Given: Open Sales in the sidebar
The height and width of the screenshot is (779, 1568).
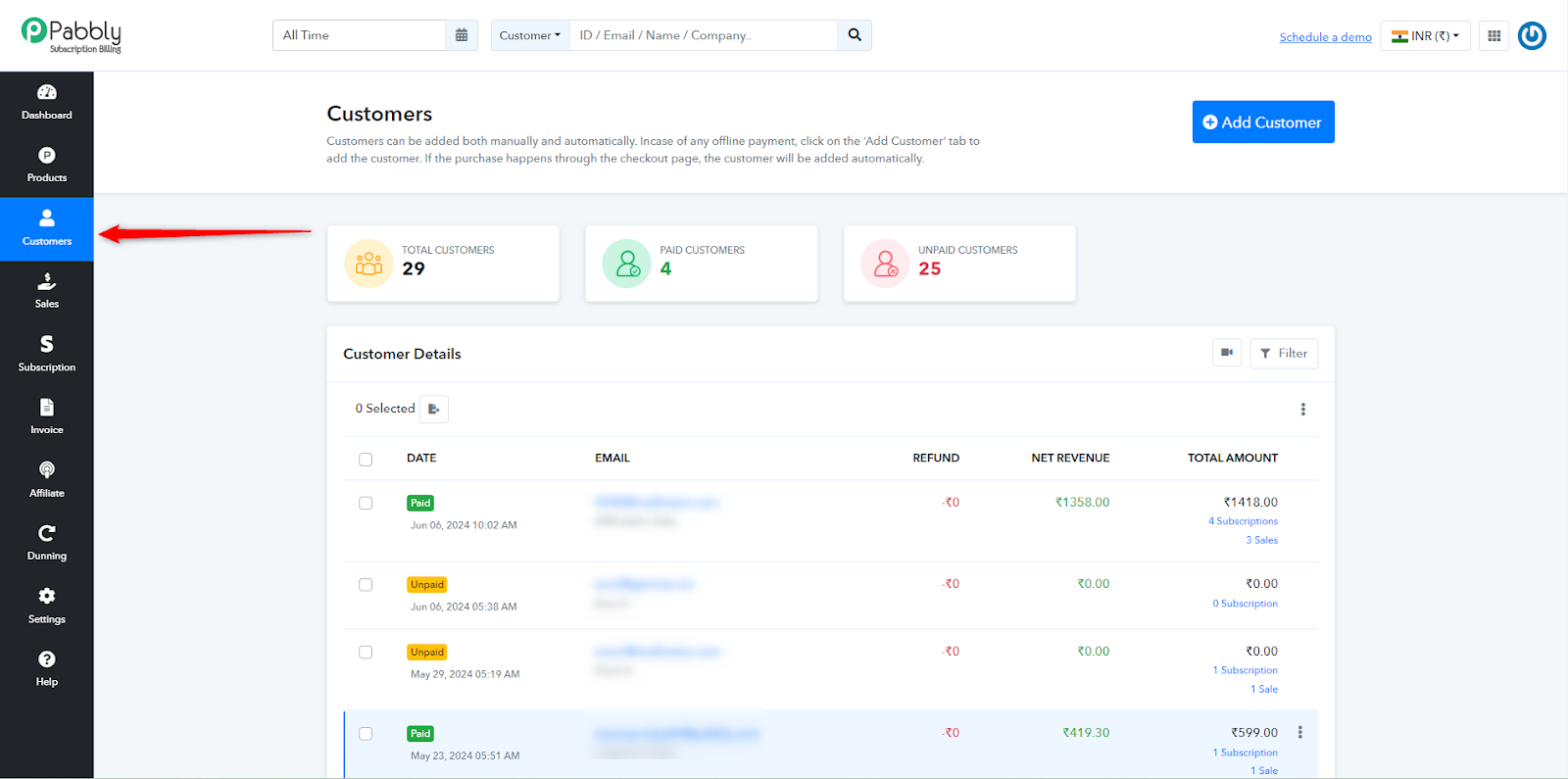Looking at the screenshot, I should (47, 292).
